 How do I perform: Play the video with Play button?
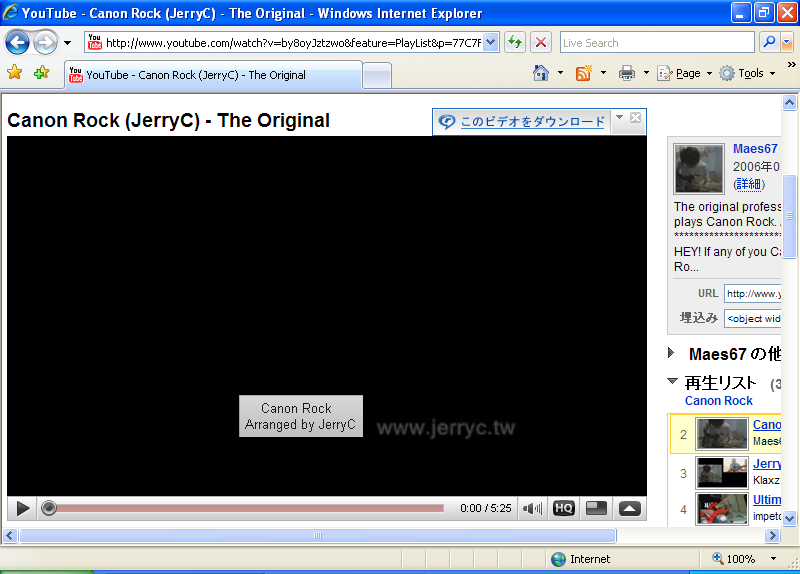[22, 508]
